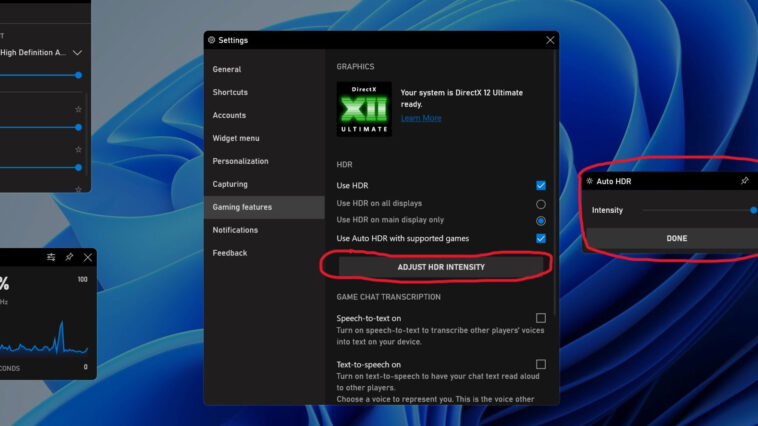The image size is (758, 426).
Task: Open the Accounts settings tab
Action: point(264,115)
